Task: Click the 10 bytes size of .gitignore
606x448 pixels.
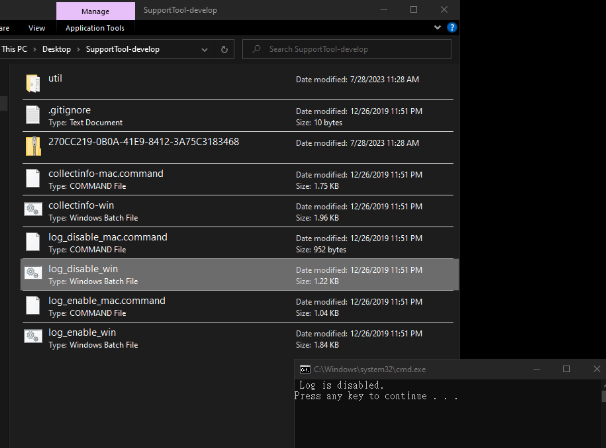Action: 328,123
